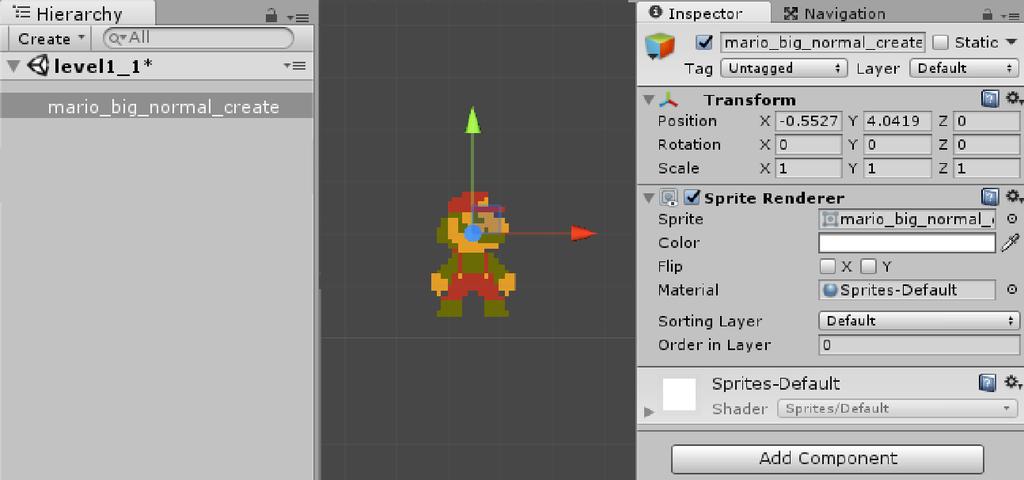Click the Rotation X field
This screenshot has height=480, width=1024.
coord(808,144)
